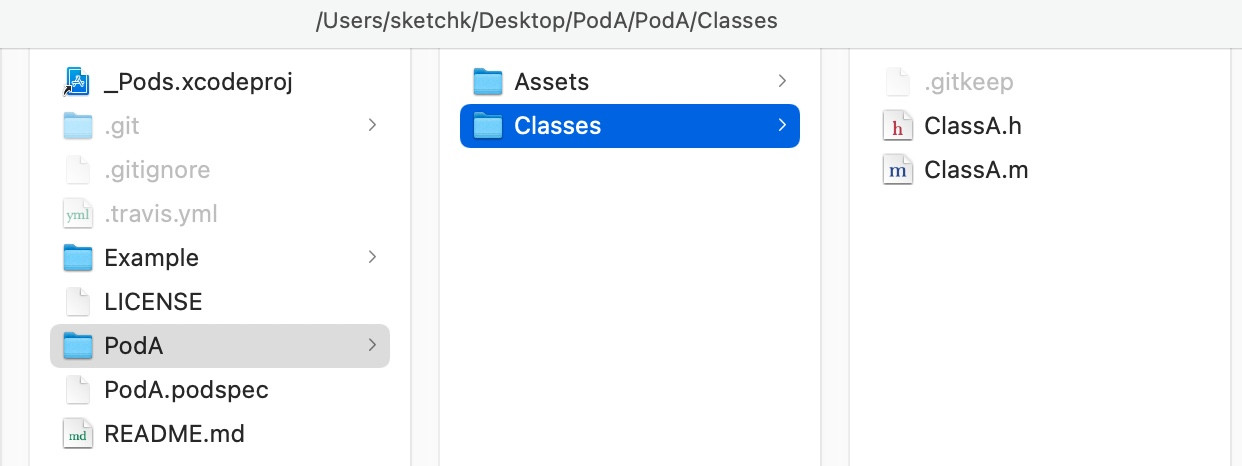The width and height of the screenshot is (1242, 466).
Task: Select the .gitignore file name
Action: (x=157, y=170)
